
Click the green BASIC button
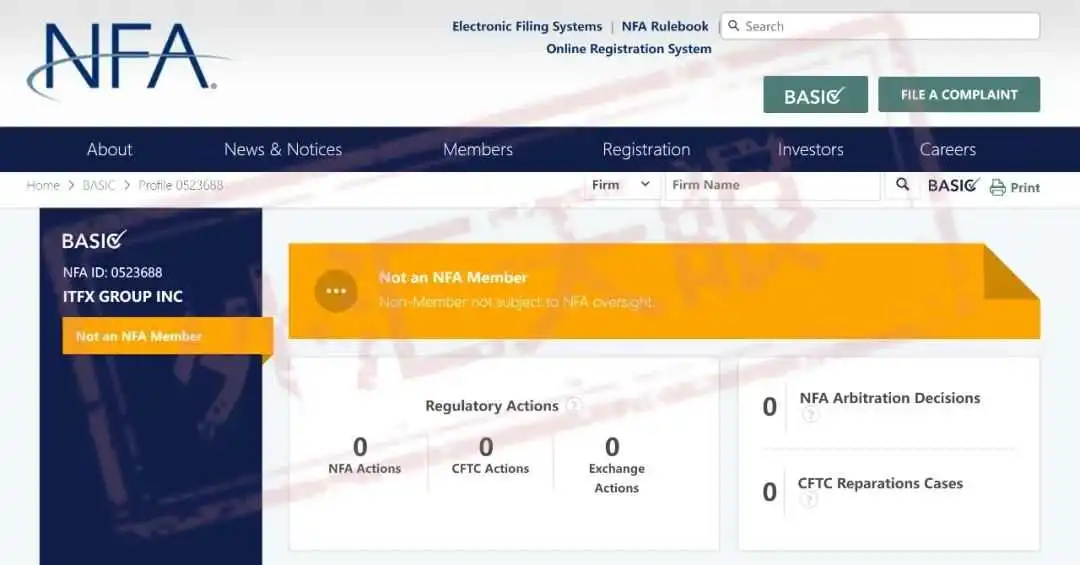point(816,94)
